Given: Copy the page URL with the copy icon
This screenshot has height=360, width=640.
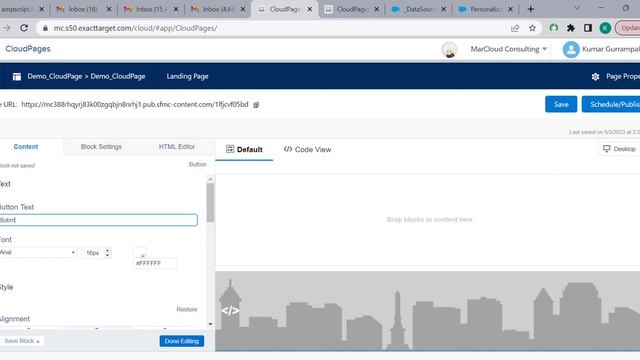Looking at the screenshot, I should click(256, 105).
